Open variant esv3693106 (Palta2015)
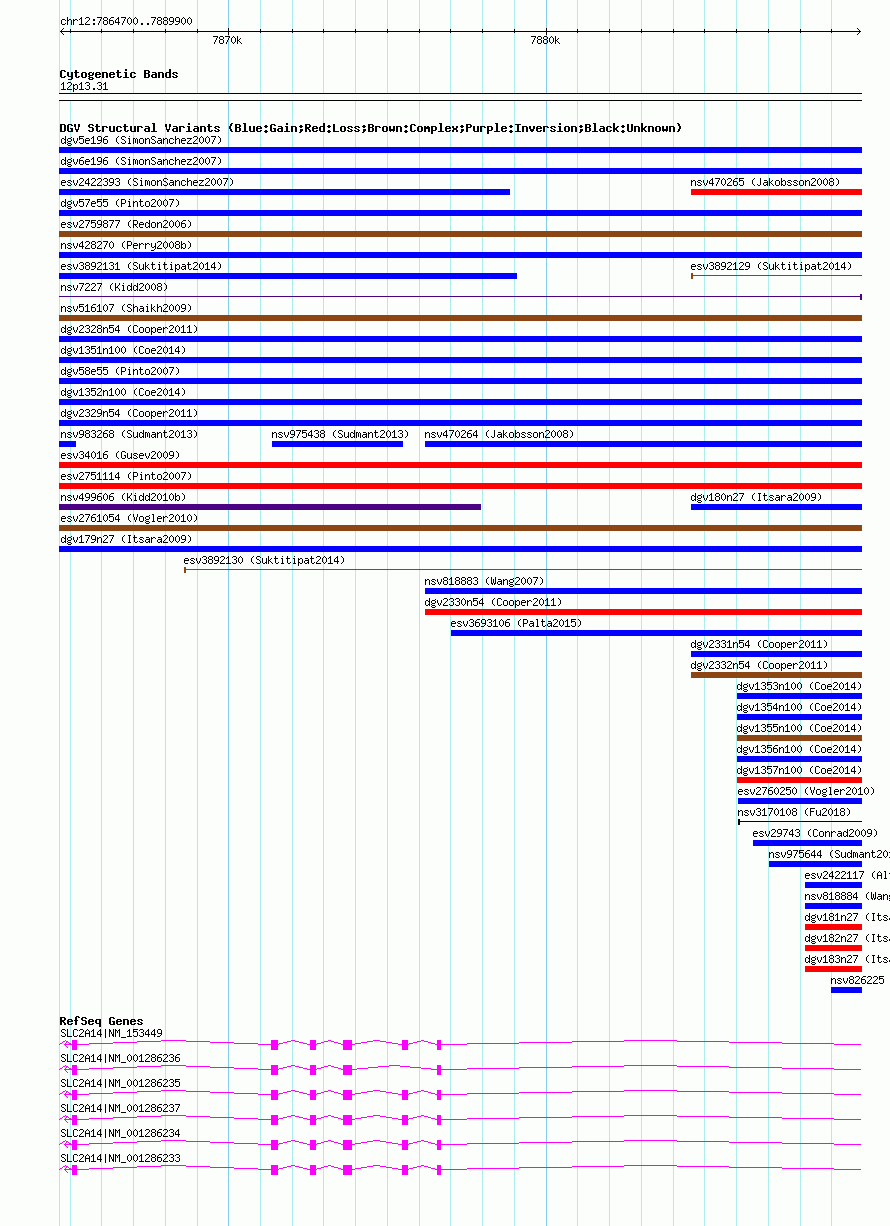Viewport: 890px width, 1226px height. click(x=516, y=623)
